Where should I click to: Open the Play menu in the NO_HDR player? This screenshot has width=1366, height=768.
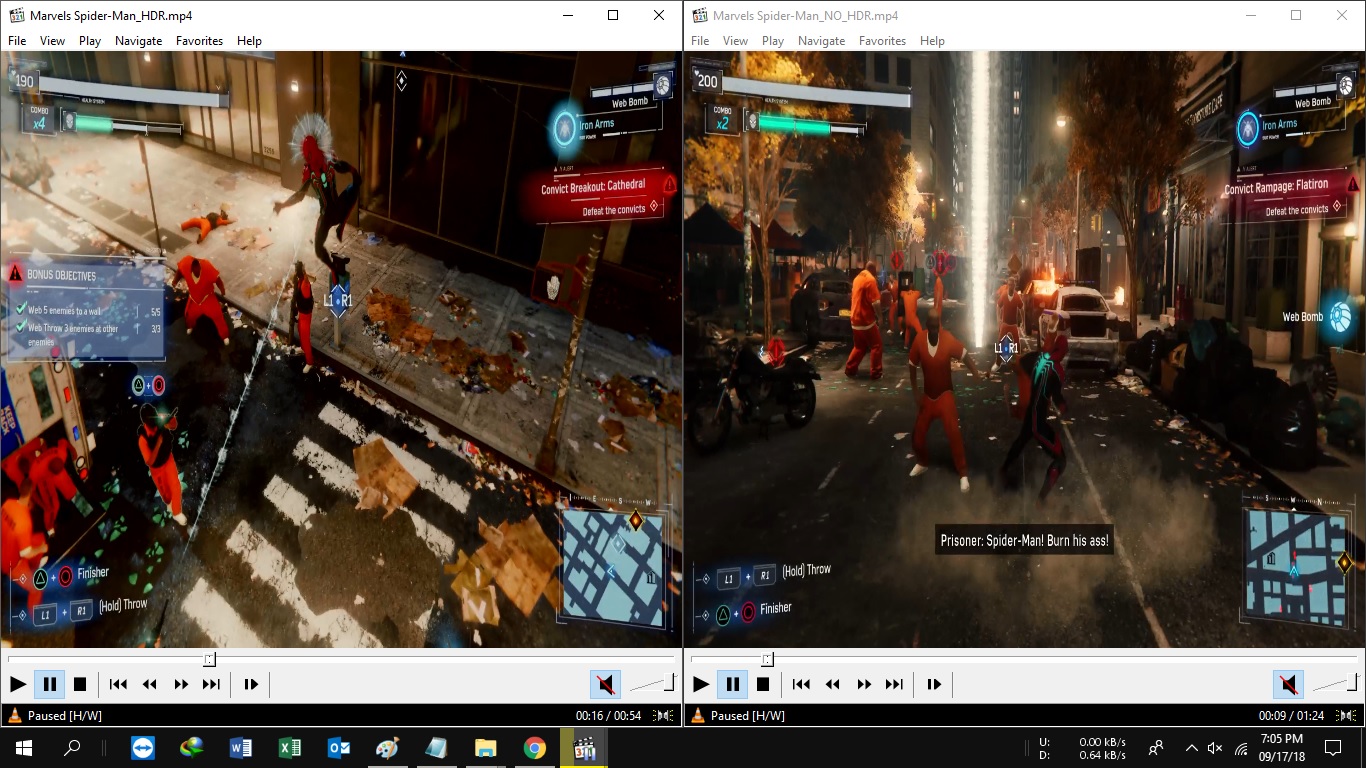(772, 41)
